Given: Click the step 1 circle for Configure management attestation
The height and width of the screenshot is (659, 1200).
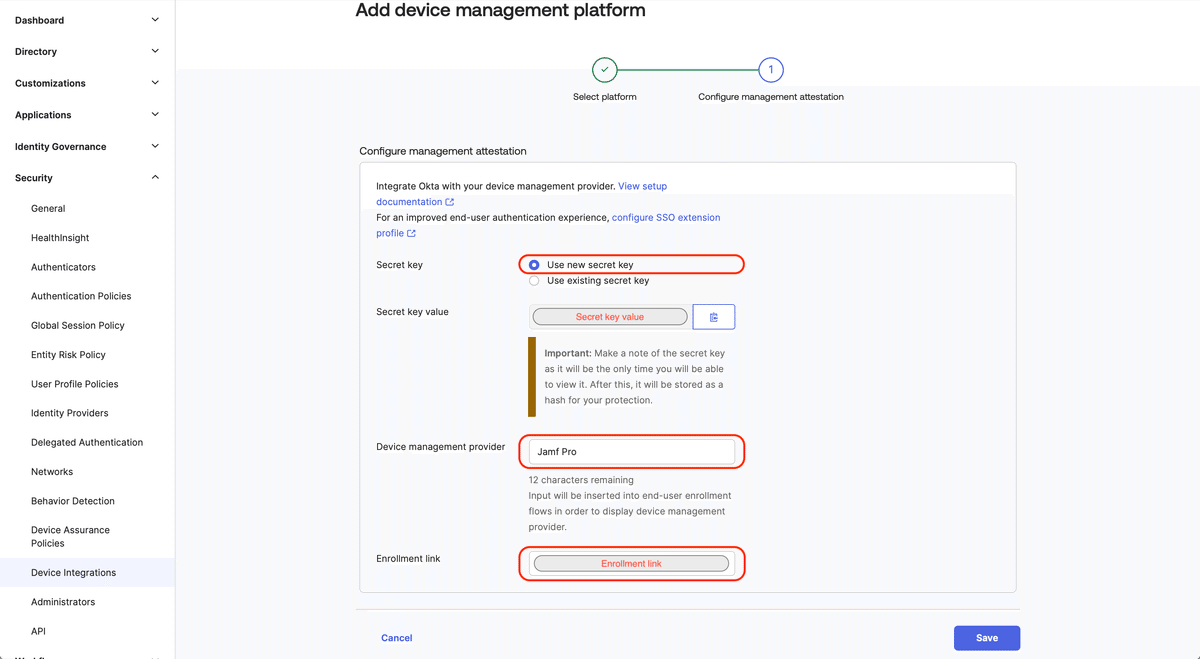Looking at the screenshot, I should [771, 70].
